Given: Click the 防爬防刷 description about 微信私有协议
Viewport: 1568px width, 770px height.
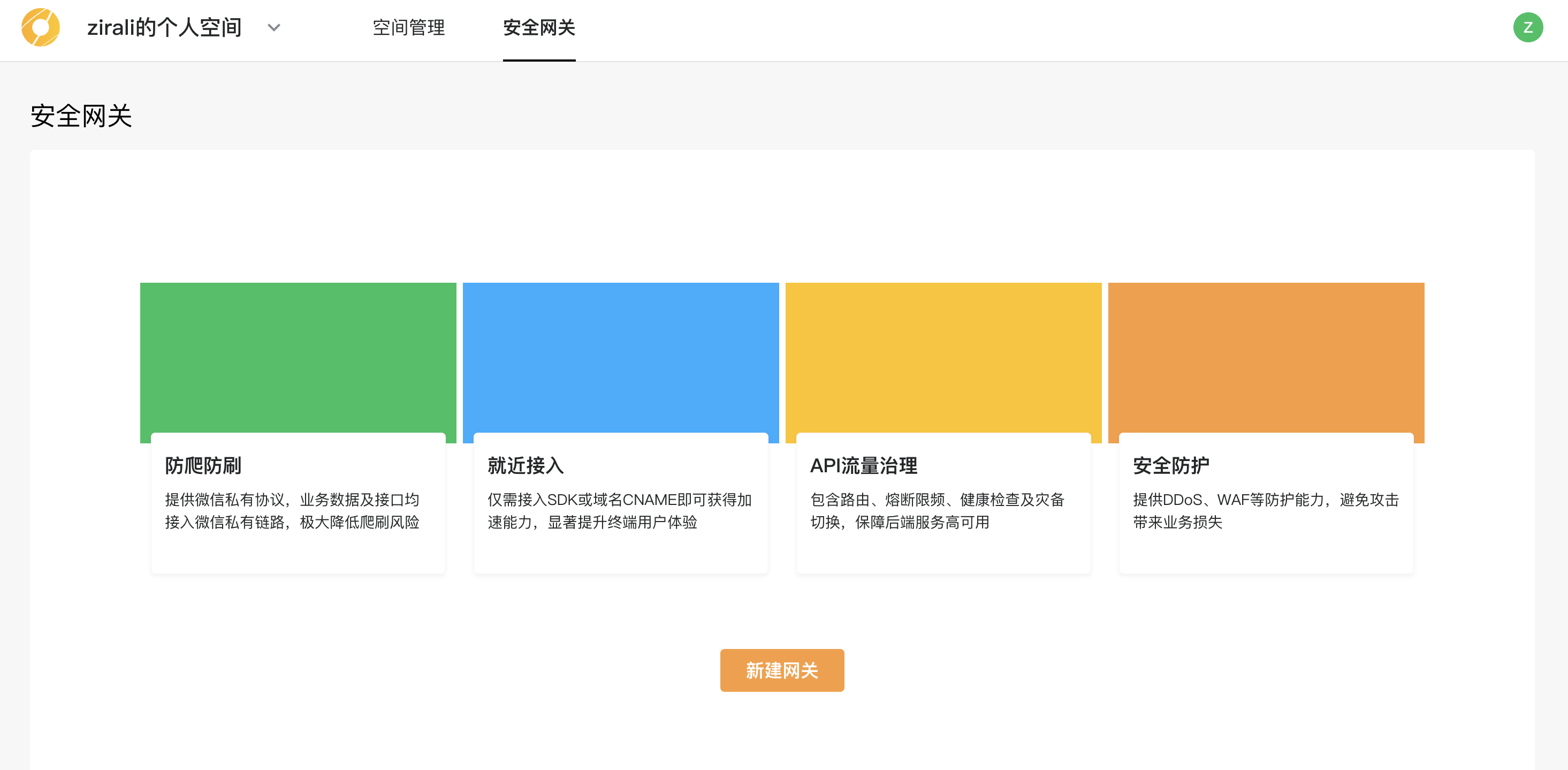Looking at the screenshot, I should coord(292,510).
